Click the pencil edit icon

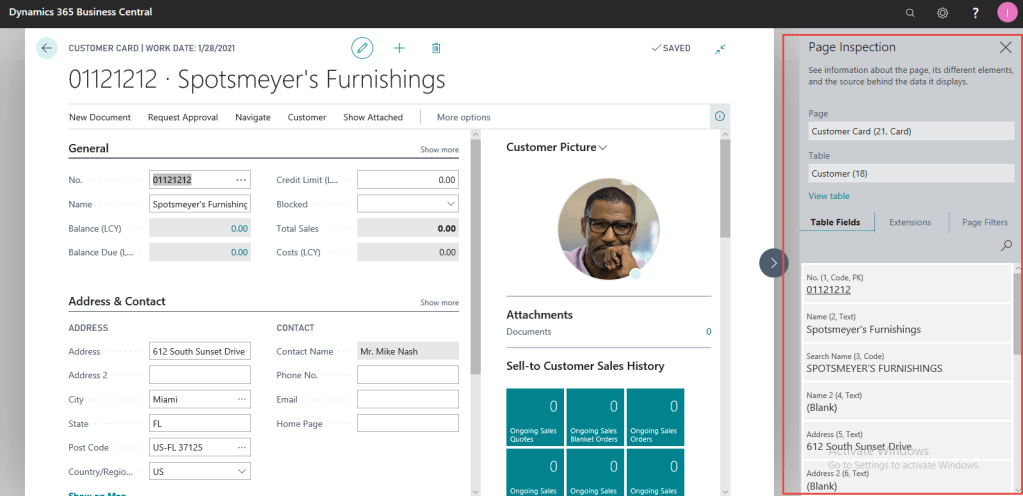(362, 48)
